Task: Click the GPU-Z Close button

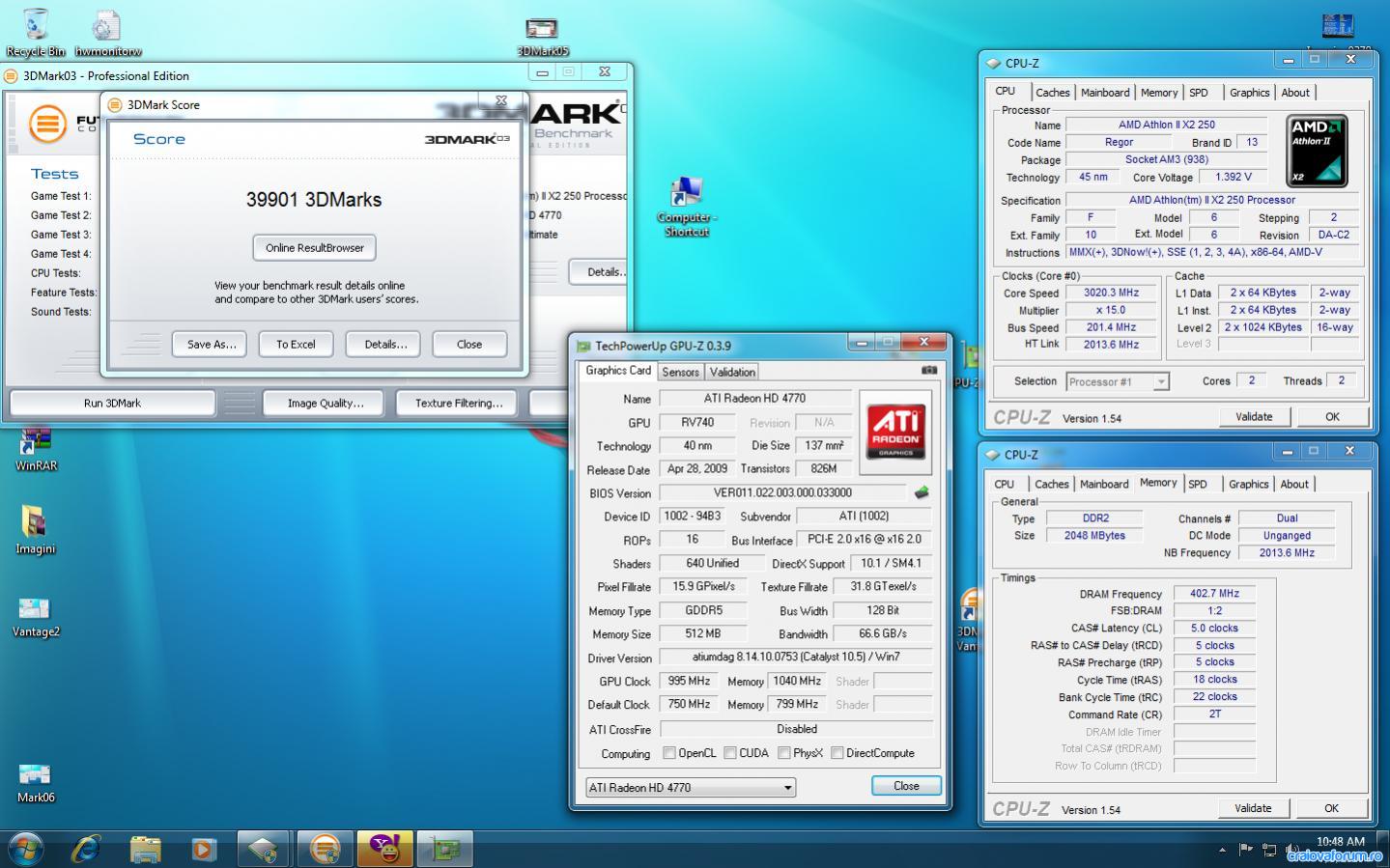Action: [x=906, y=786]
